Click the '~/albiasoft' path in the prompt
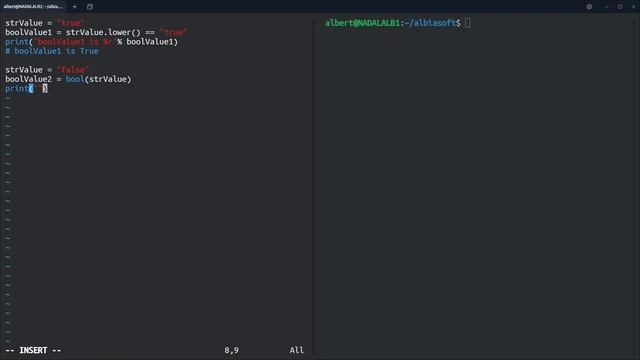Image resolution: width=640 pixels, height=360 pixels. 430,23
